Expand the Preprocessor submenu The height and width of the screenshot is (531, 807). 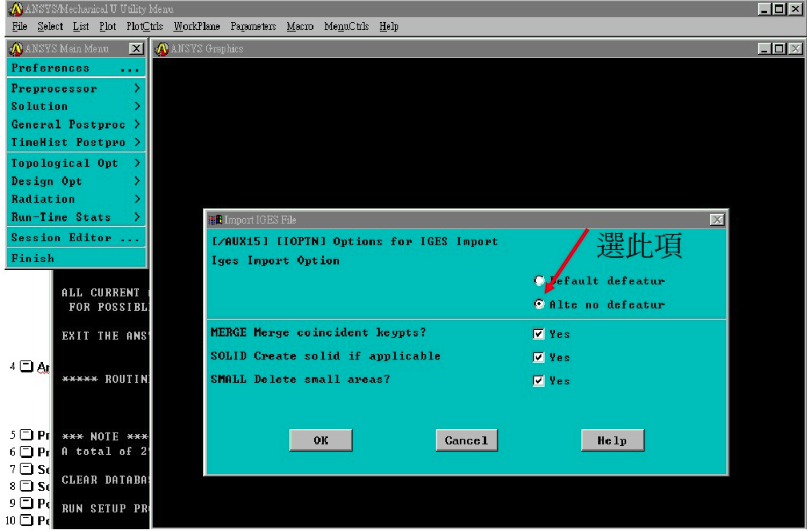click(76, 88)
